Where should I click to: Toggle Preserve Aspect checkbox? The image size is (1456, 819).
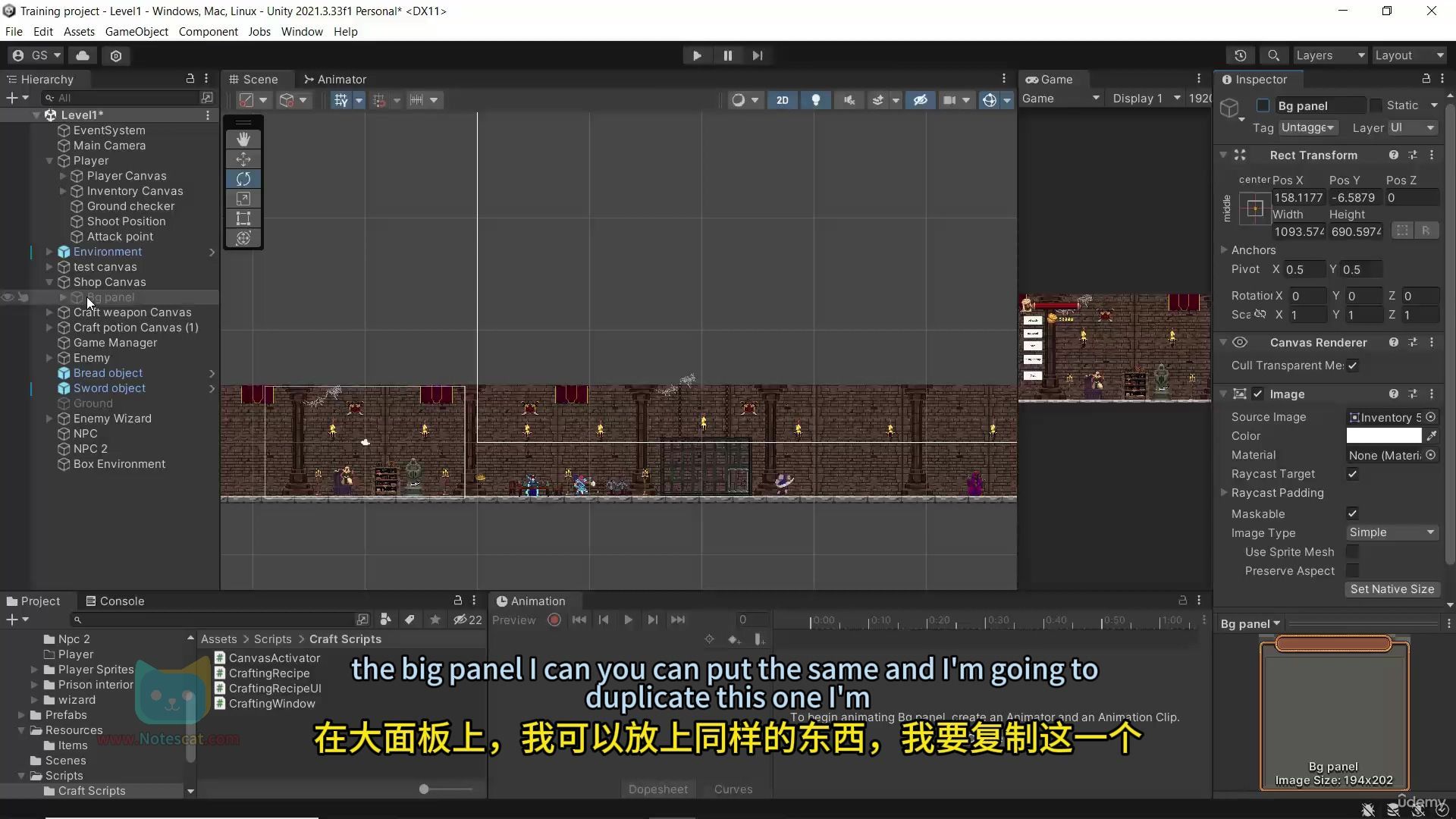(x=1352, y=570)
